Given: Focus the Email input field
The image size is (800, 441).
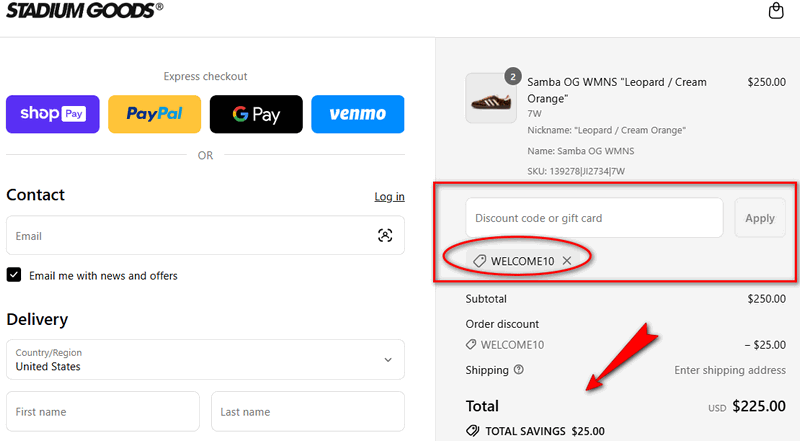Looking at the screenshot, I should [x=190, y=236].
